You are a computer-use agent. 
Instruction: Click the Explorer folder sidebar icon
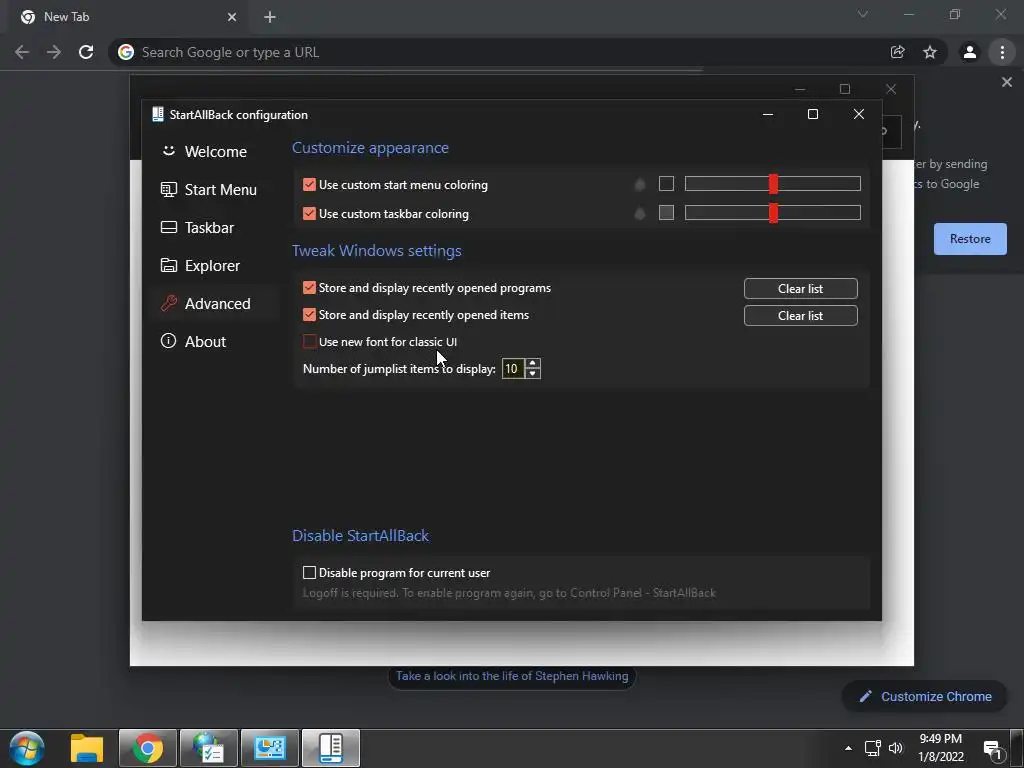pos(168,265)
